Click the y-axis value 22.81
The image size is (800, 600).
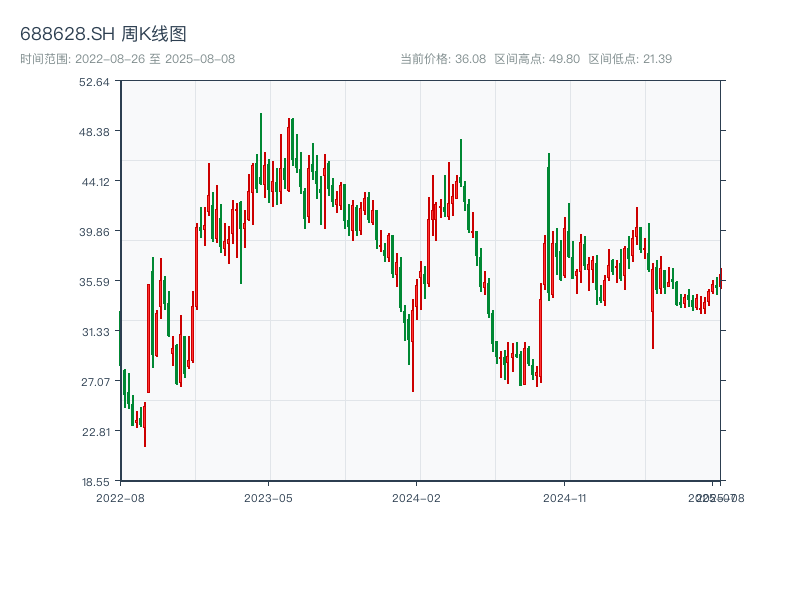96,432
